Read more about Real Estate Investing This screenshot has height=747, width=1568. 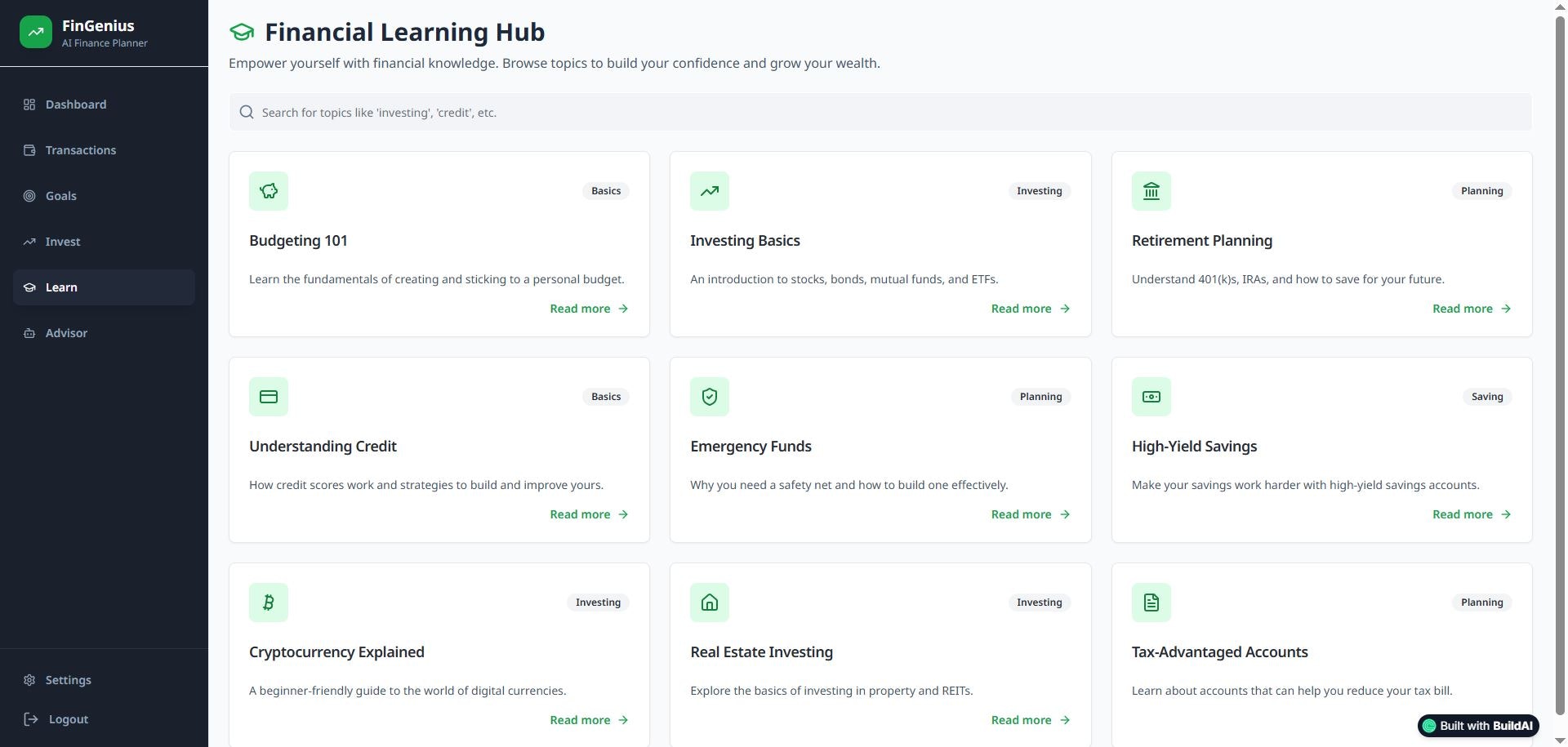[1031, 720]
